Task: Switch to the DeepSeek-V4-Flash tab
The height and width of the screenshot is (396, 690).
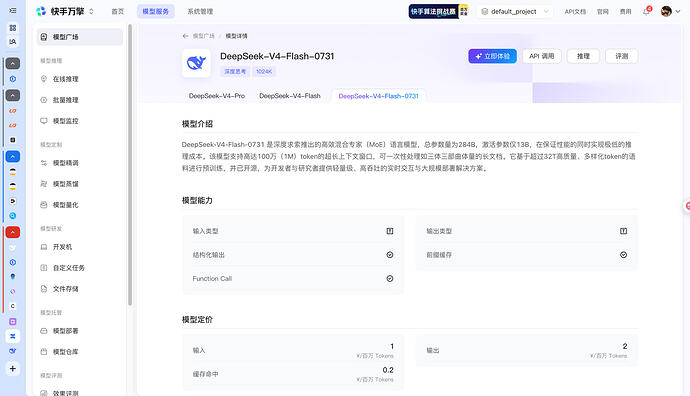Action: [290, 95]
